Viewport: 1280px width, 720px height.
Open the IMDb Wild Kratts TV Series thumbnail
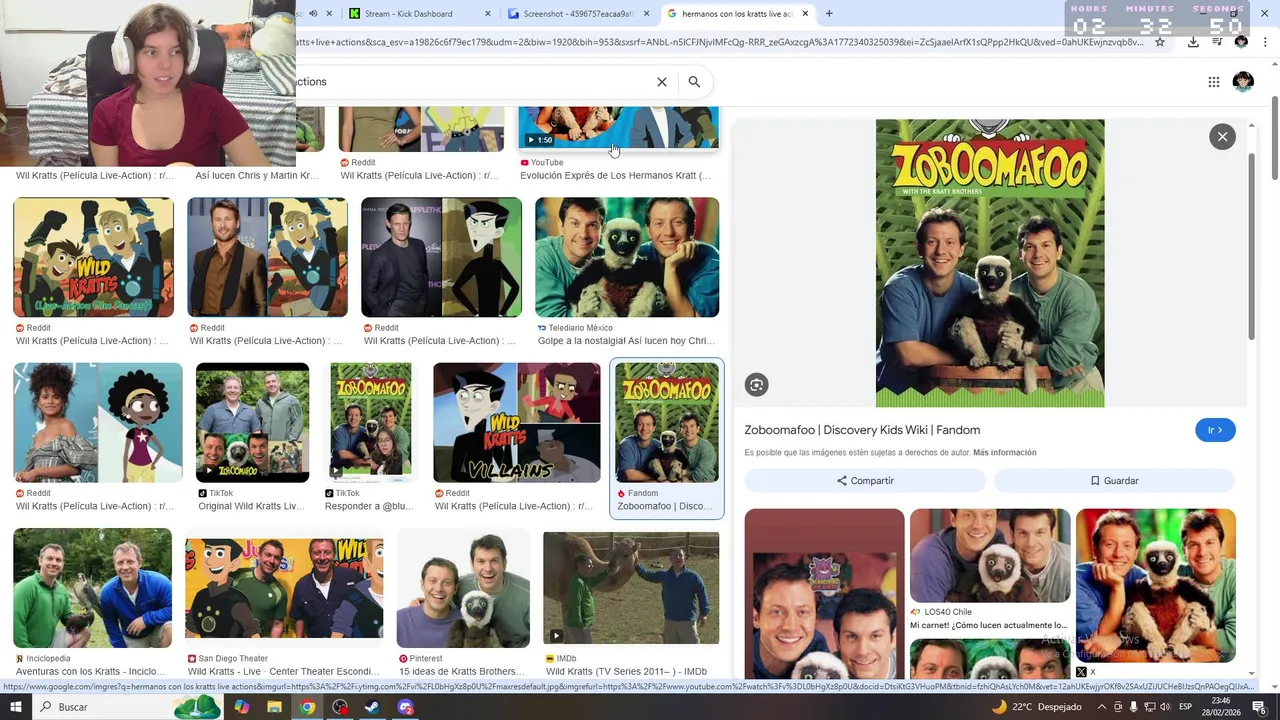point(631,588)
